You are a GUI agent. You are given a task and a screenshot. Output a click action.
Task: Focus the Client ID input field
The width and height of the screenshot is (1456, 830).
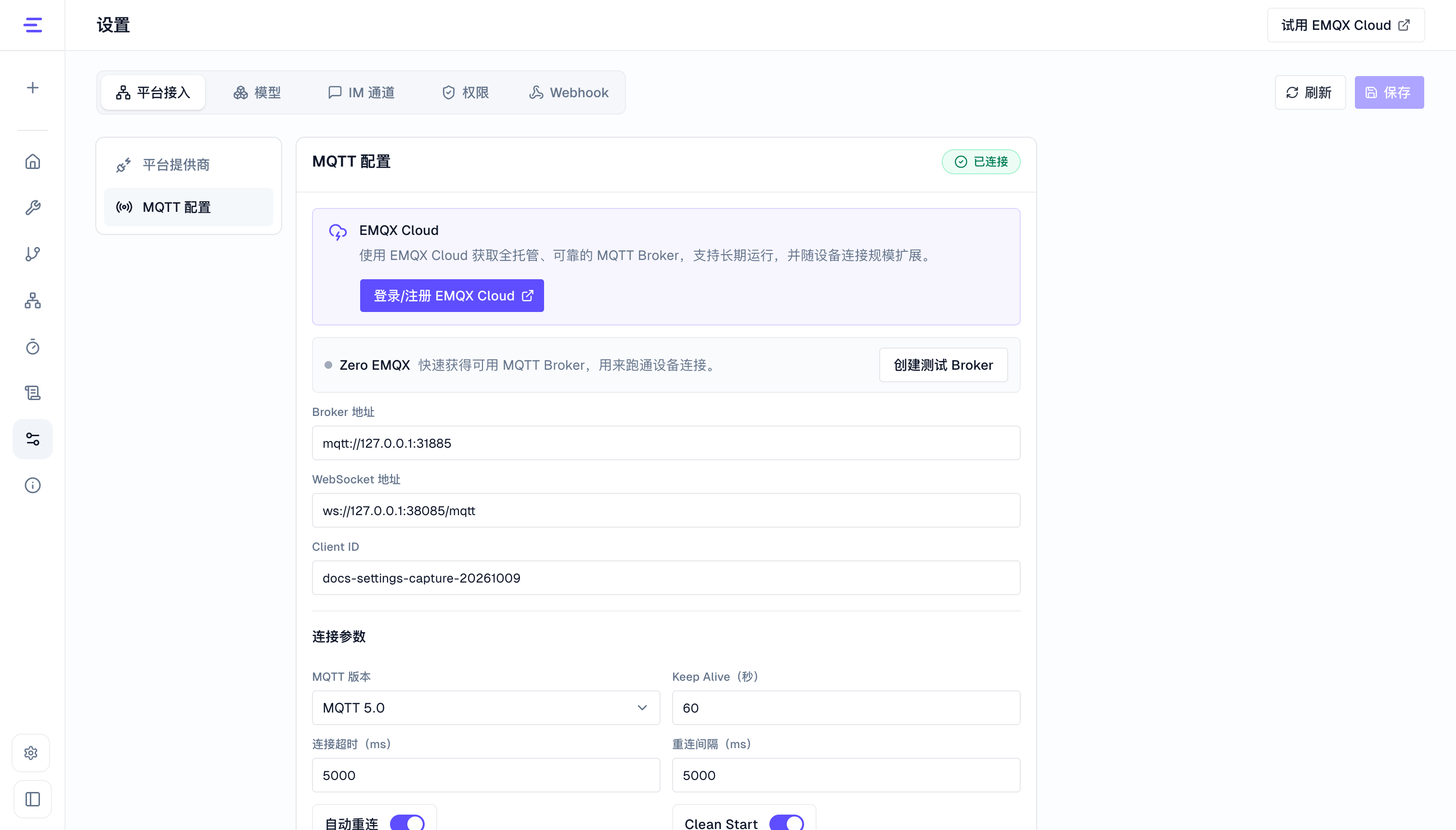pos(666,577)
